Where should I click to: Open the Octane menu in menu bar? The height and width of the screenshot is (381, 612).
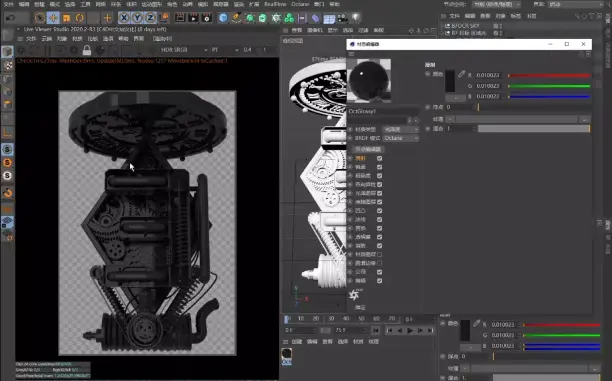pyautogui.click(x=301, y=4)
